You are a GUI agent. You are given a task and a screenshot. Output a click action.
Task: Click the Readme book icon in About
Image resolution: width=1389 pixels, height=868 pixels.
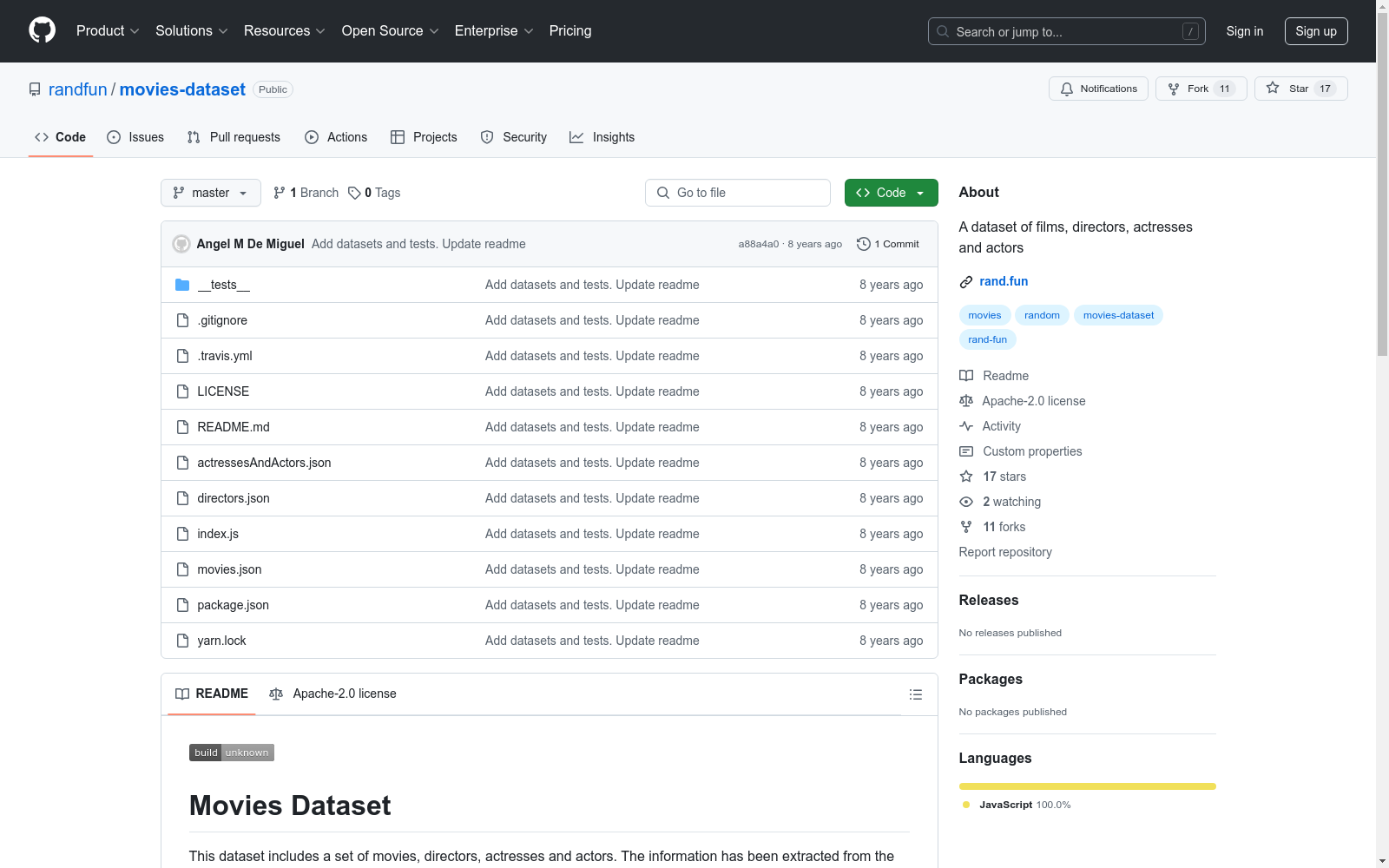[x=966, y=376]
